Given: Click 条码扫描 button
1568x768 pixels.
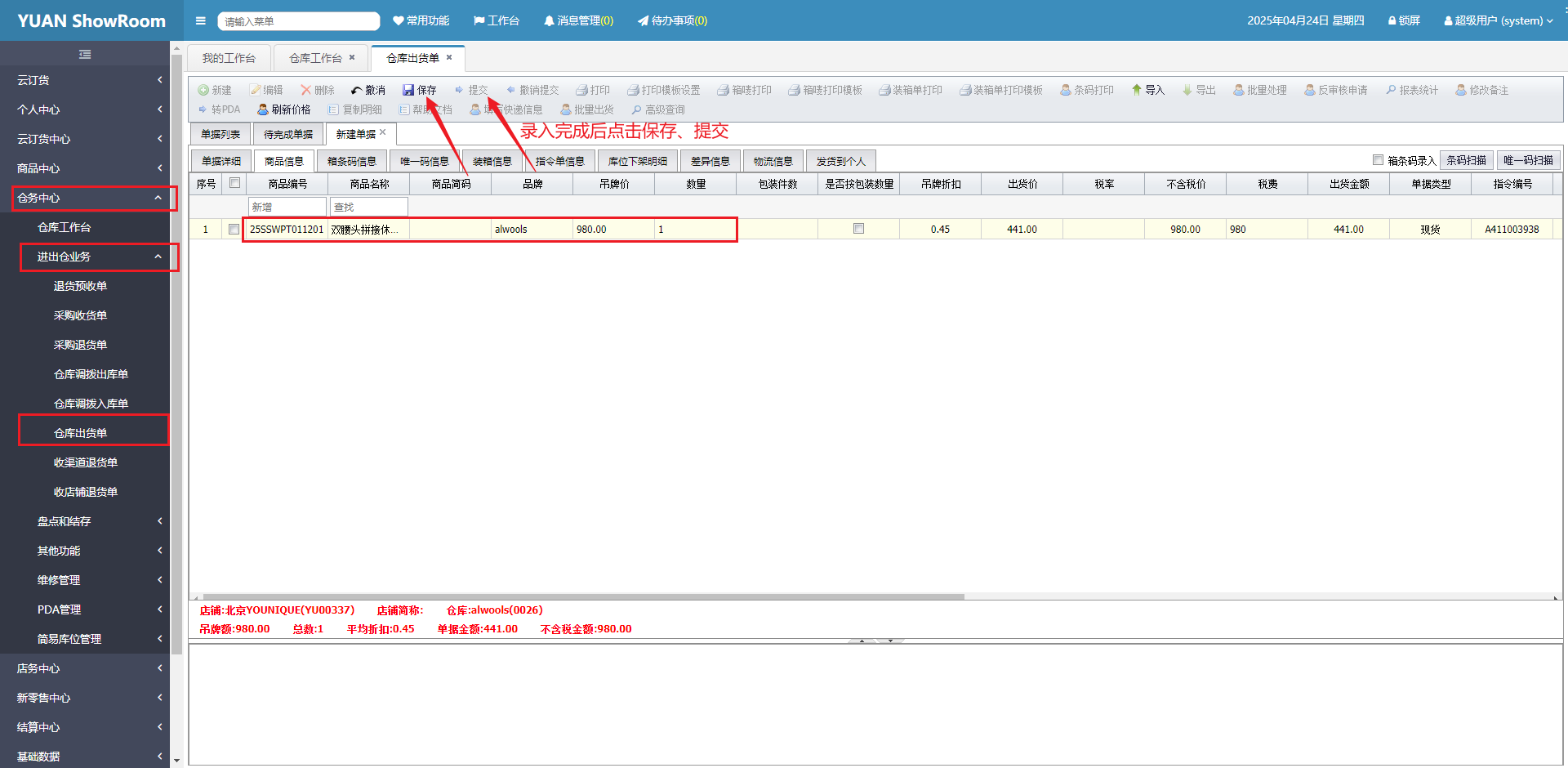Looking at the screenshot, I should coord(1466,160).
